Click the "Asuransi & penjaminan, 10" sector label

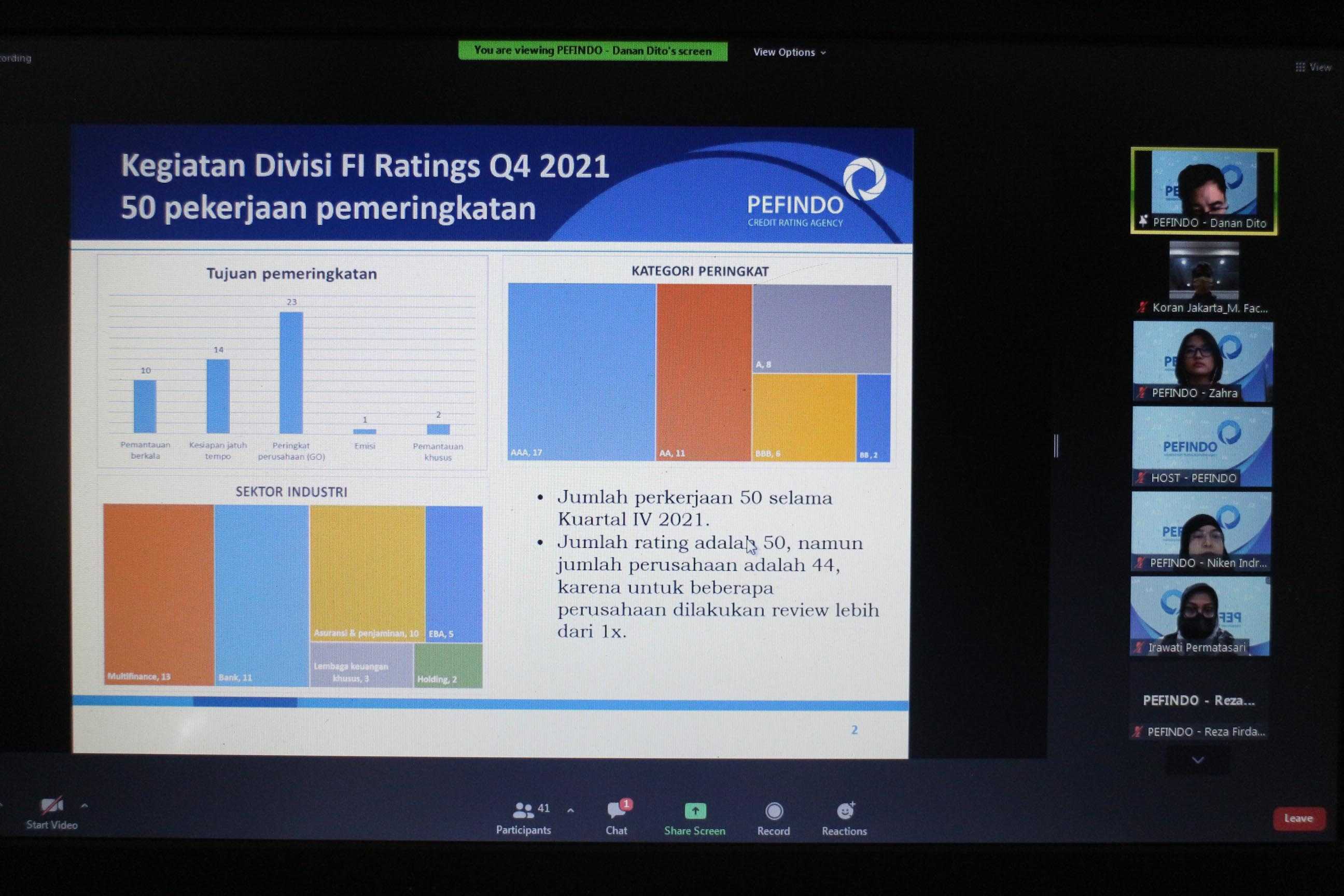click(x=366, y=633)
